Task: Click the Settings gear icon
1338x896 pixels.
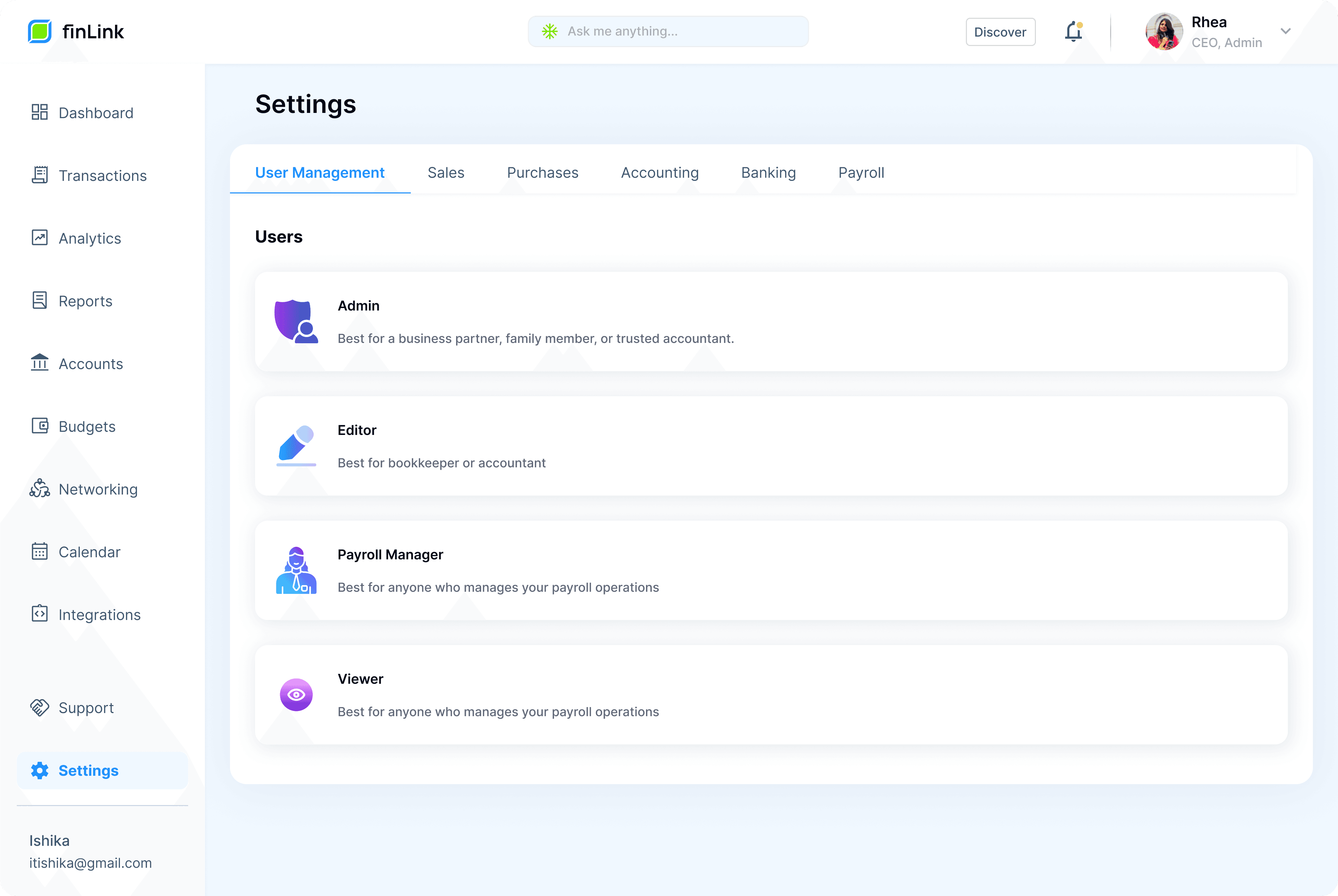Action: tap(39, 770)
